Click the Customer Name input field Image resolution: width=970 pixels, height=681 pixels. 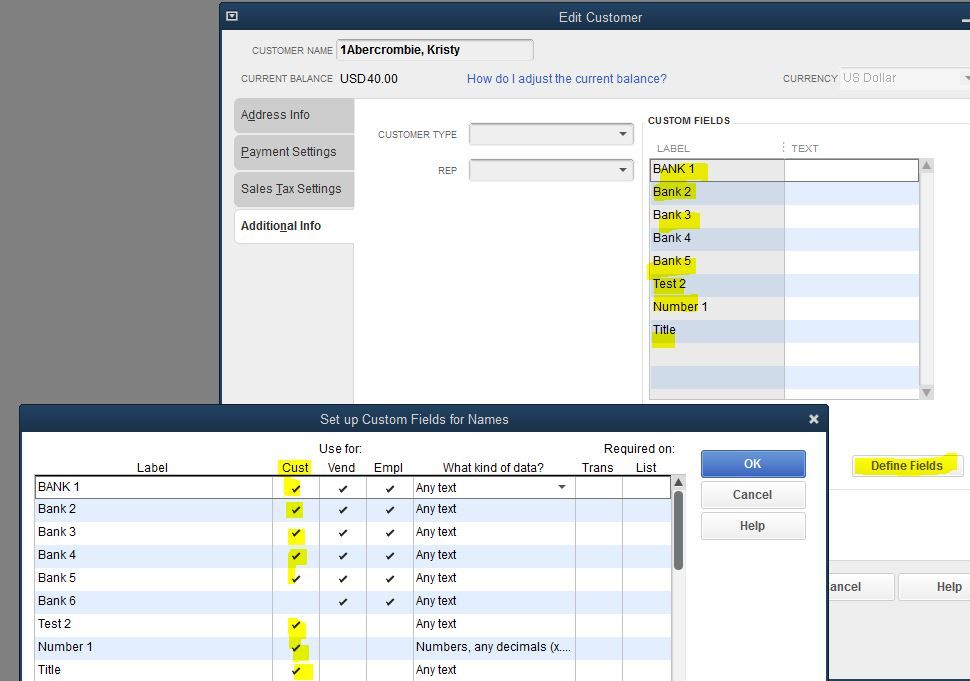coord(435,50)
